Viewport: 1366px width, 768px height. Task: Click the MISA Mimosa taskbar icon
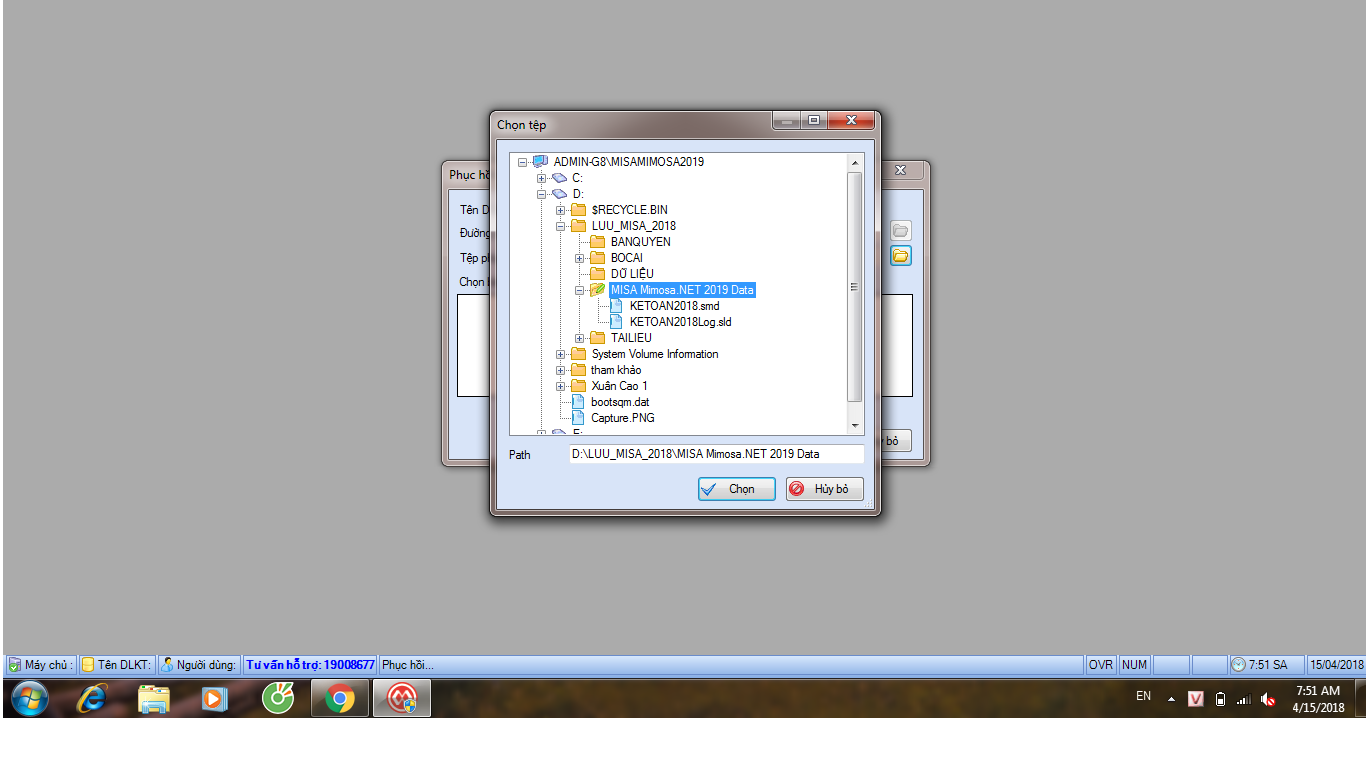pyautogui.click(x=402, y=698)
